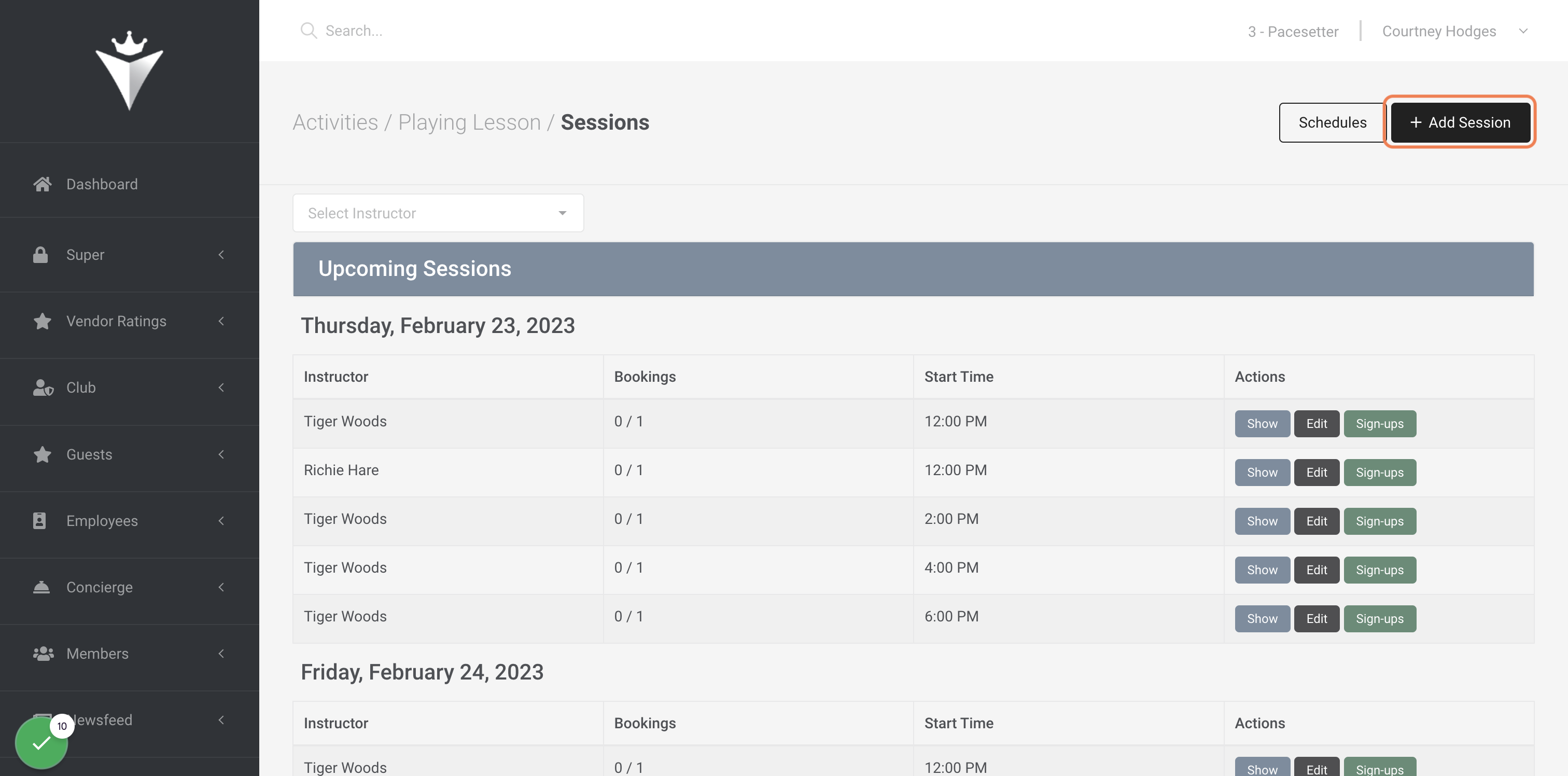Expand the Super menu chevron
1568x776 pixels.
[221, 255]
